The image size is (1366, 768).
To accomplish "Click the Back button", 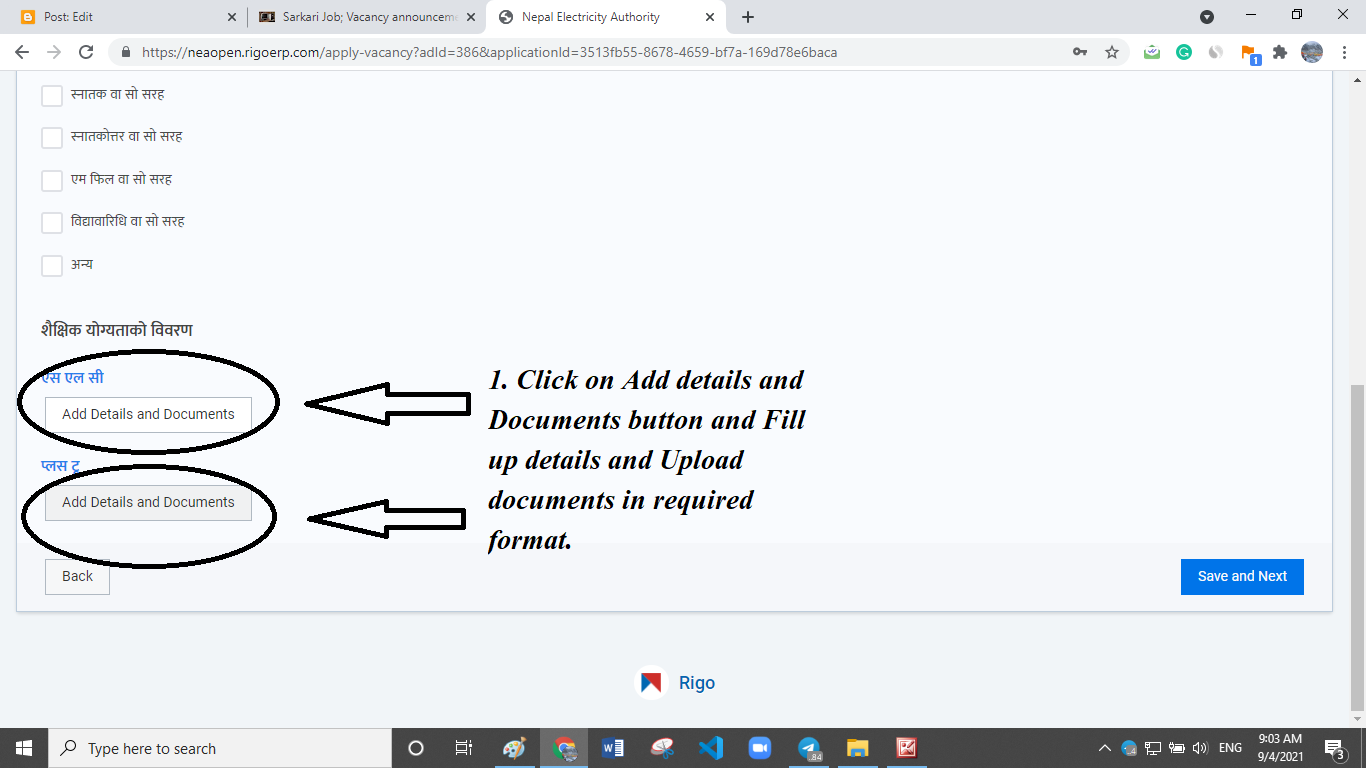I will click(x=77, y=576).
